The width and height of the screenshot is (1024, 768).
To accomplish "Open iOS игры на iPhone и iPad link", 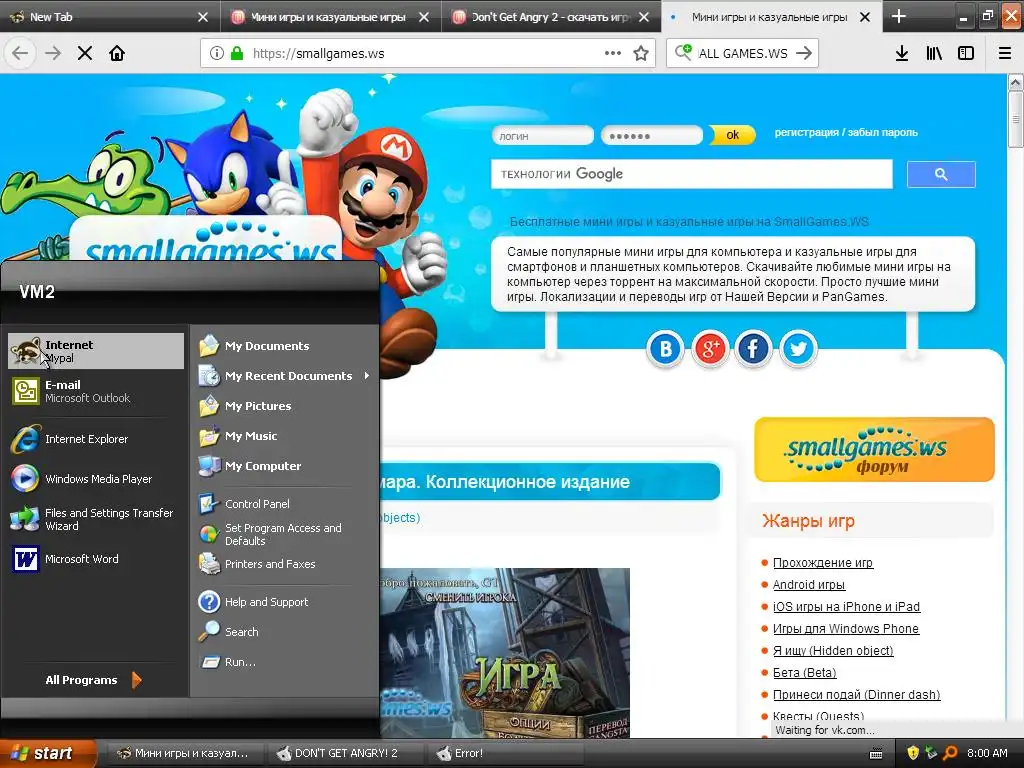I will coord(846,607).
